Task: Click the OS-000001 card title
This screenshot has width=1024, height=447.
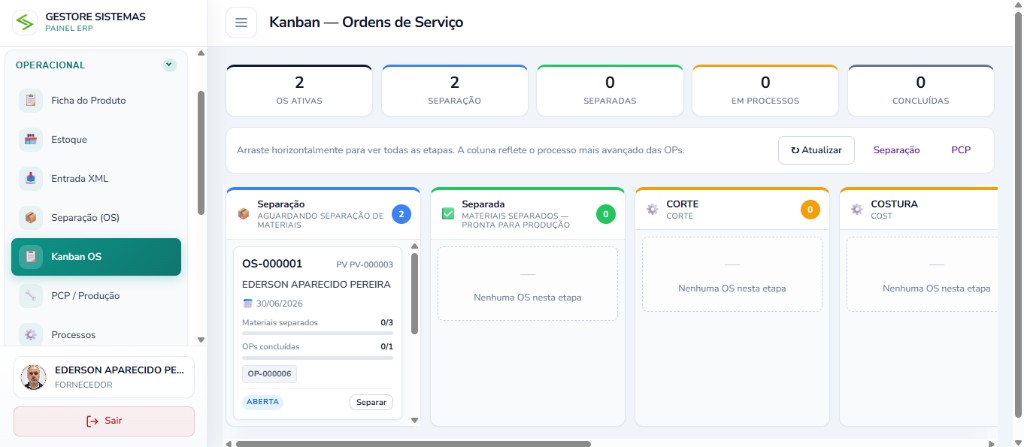Action: [x=272, y=264]
